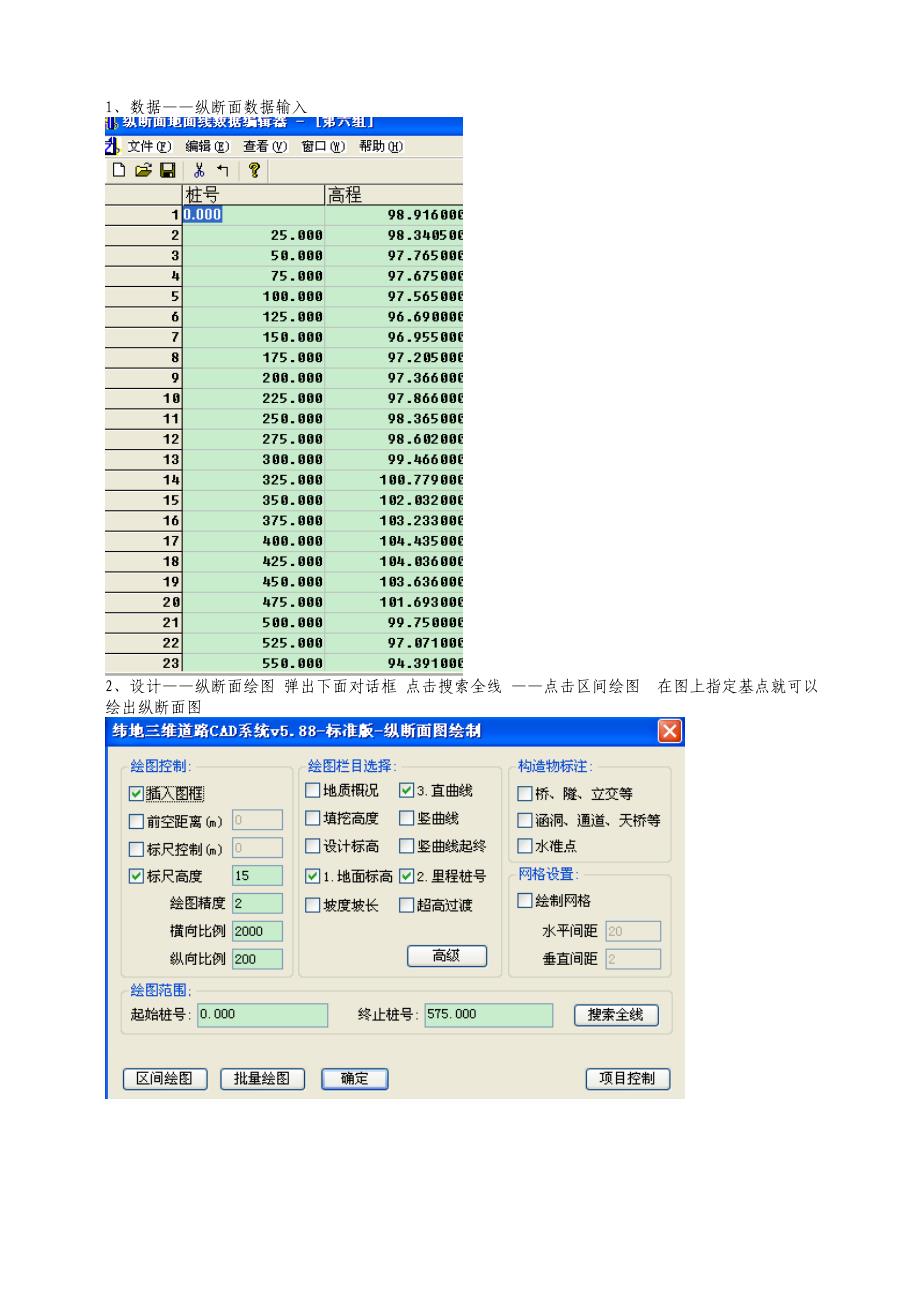Image resolution: width=920 pixels, height=1302 pixels.
Task: Save data with the floppy disk icon
Action: [167, 171]
